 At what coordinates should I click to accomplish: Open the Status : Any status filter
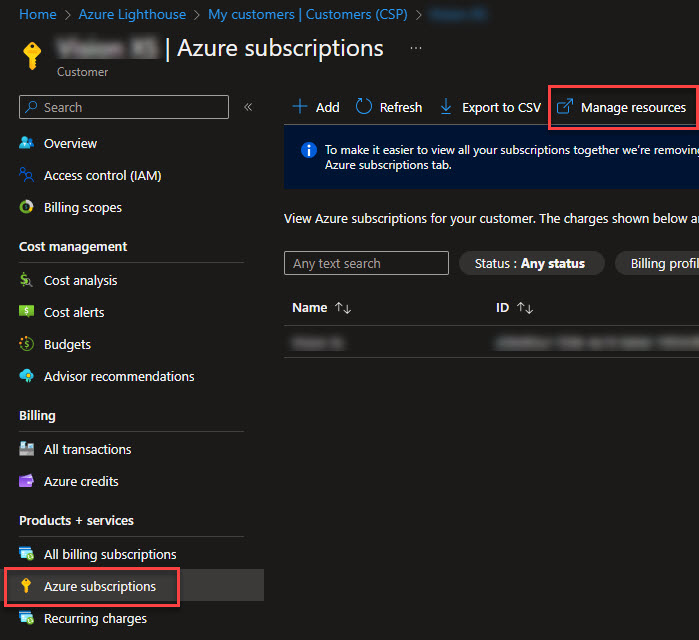531,263
